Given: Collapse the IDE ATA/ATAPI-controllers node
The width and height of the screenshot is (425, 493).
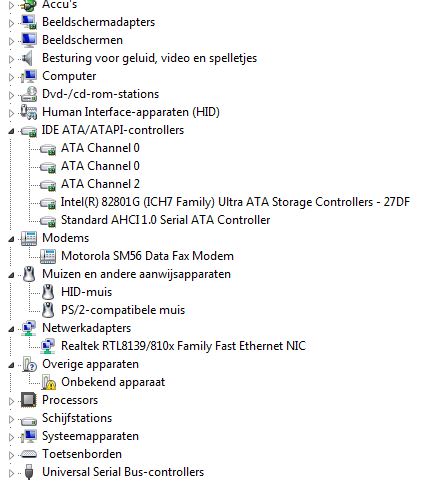Looking at the screenshot, I should click(x=11, y=131).
